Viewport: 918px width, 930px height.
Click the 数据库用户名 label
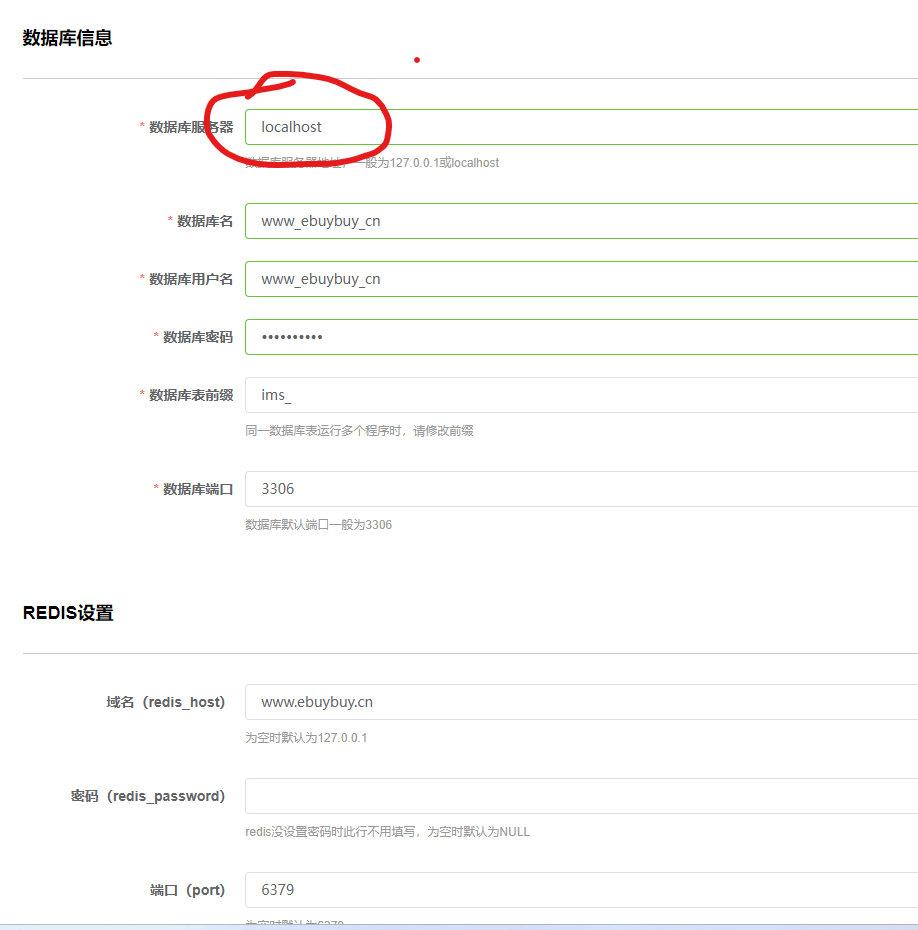pyautogui.click(x=191, y=279)
